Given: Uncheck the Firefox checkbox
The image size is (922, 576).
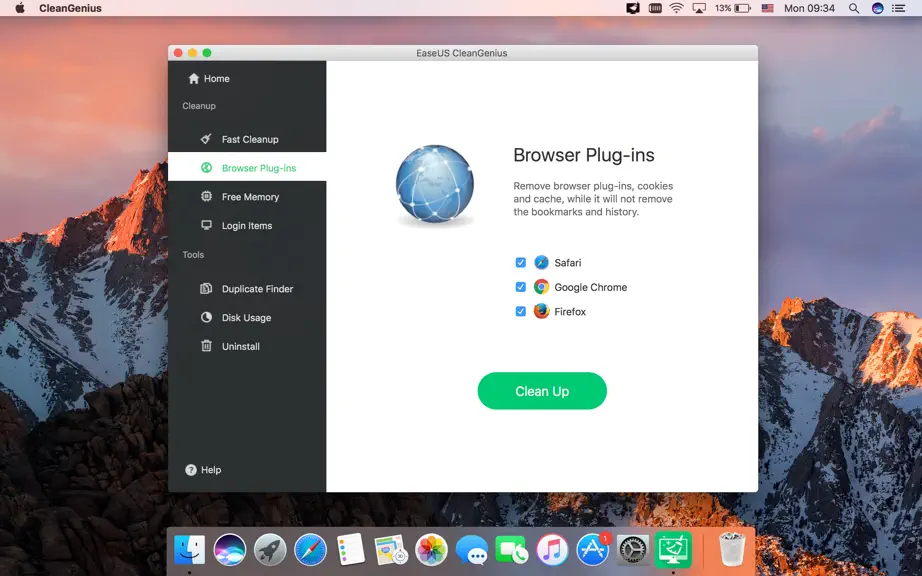Looking at the screenshot, I should click(520, 311).
